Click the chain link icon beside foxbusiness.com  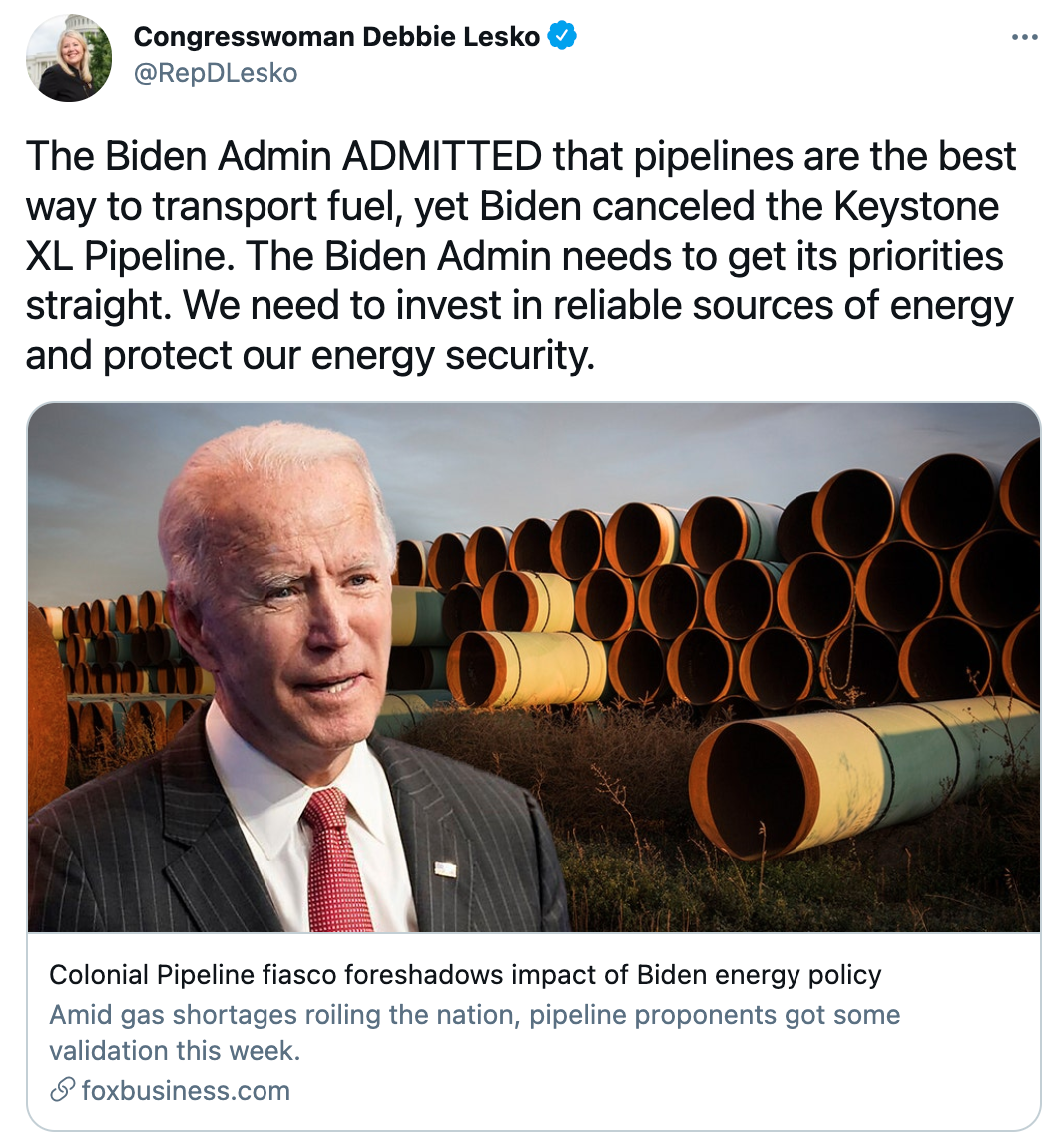(62, 1090)
